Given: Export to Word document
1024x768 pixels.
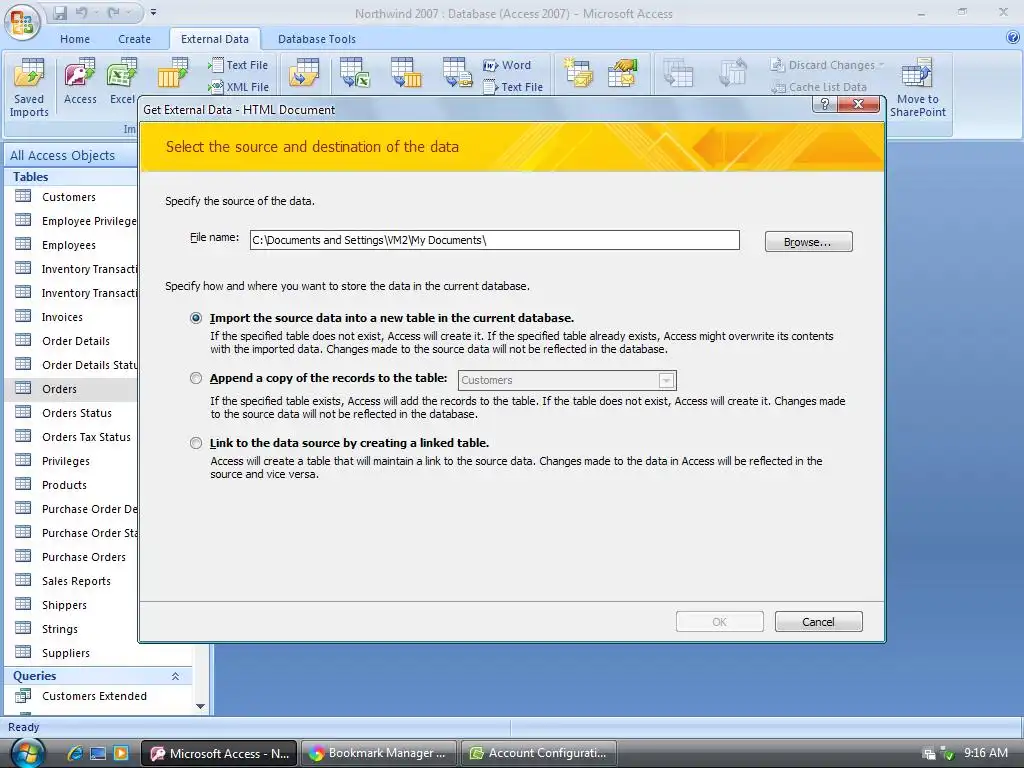Looking at the screenshot, I should point(507,65).
